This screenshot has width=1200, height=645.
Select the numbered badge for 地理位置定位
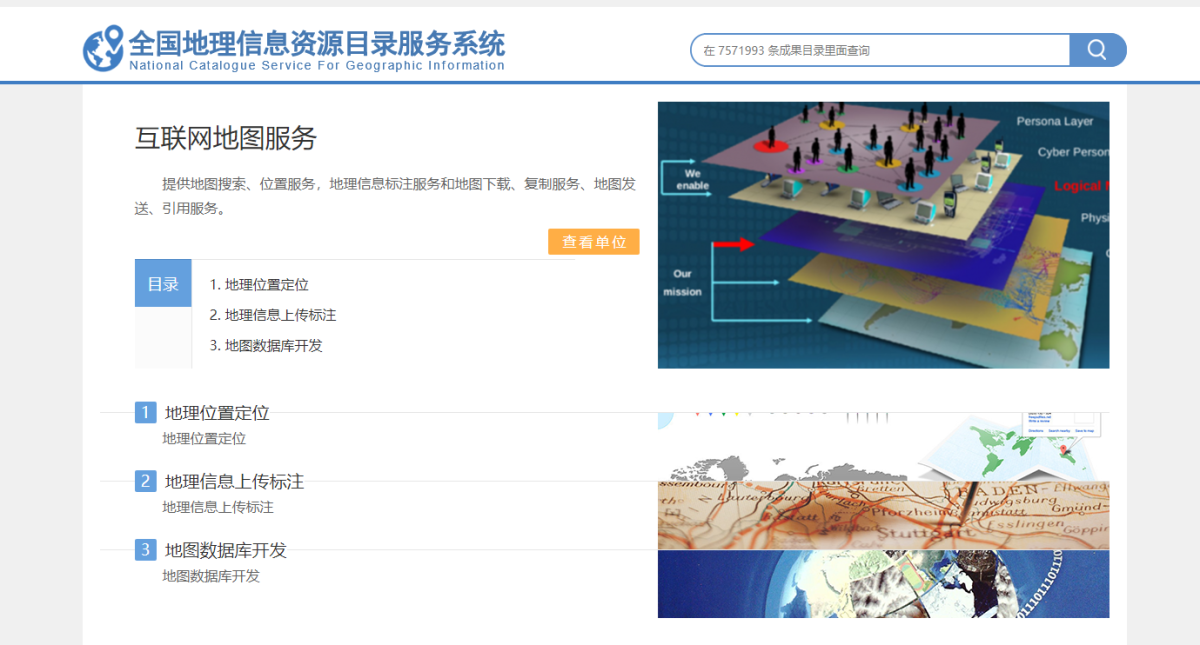point(143,411)
